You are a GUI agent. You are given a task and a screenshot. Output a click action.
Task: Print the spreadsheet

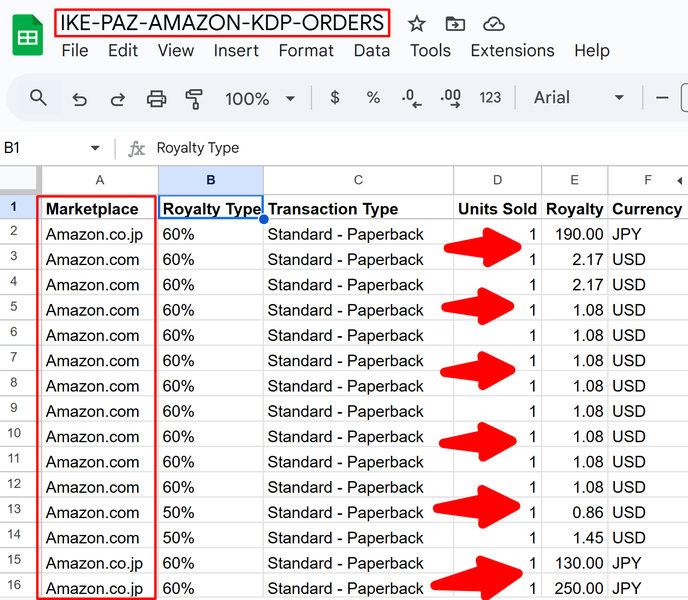[x=156, y=98]
